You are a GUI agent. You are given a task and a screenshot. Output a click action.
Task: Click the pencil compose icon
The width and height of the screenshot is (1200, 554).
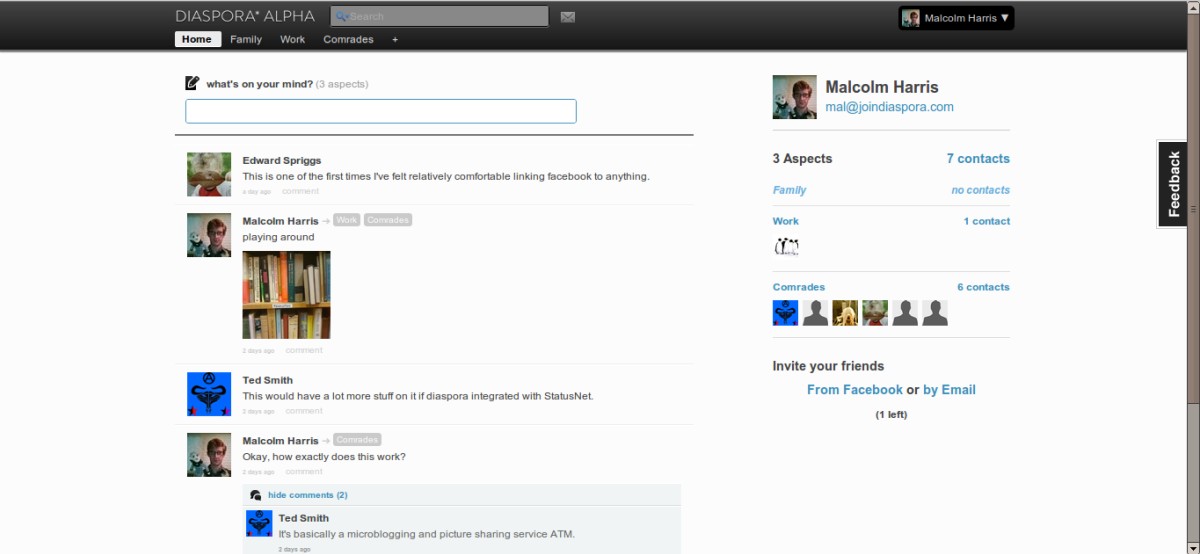pos(192,83)
